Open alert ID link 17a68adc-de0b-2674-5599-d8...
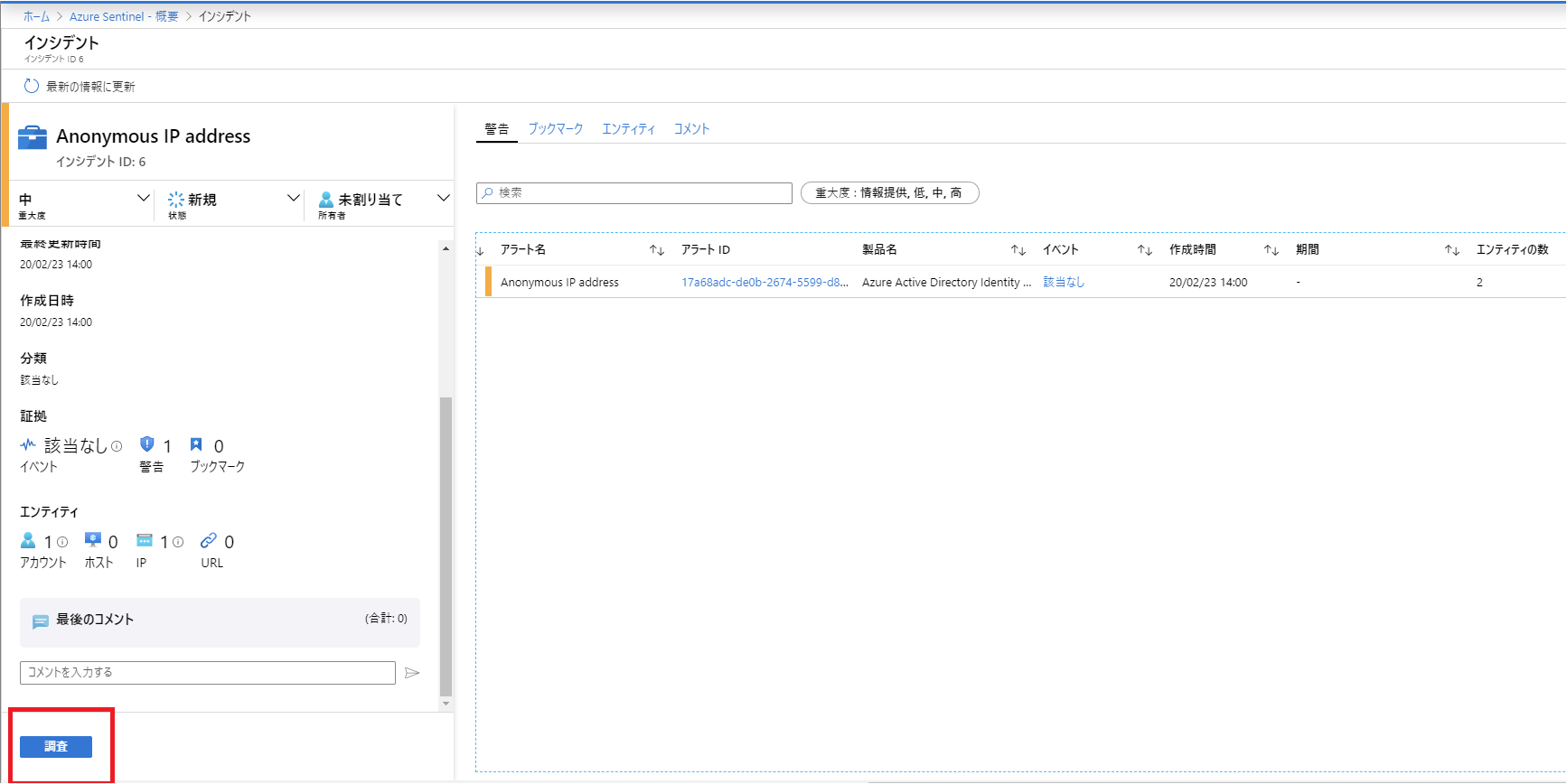1567x784 pixels. point(765,283)
